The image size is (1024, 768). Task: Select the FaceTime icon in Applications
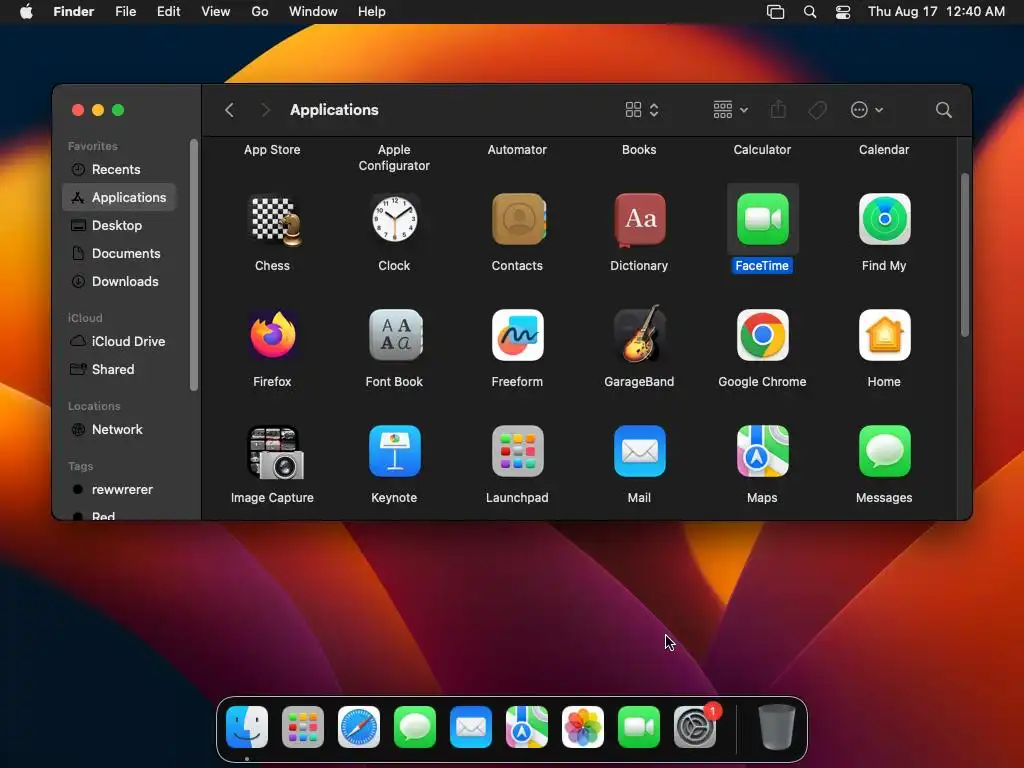click(762, 219)
